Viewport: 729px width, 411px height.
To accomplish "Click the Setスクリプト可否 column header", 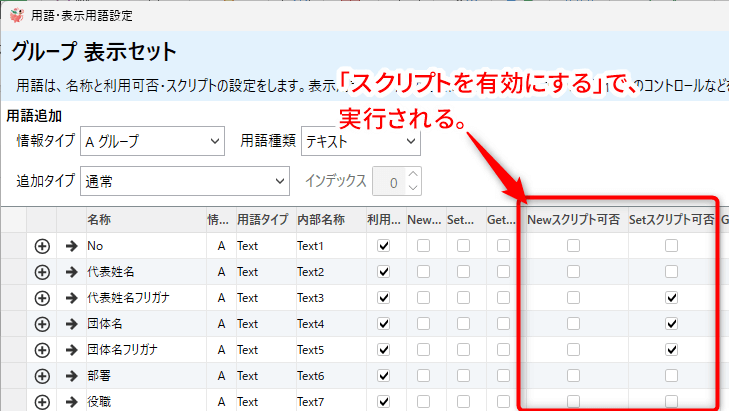I will click(x=671, y=220).
